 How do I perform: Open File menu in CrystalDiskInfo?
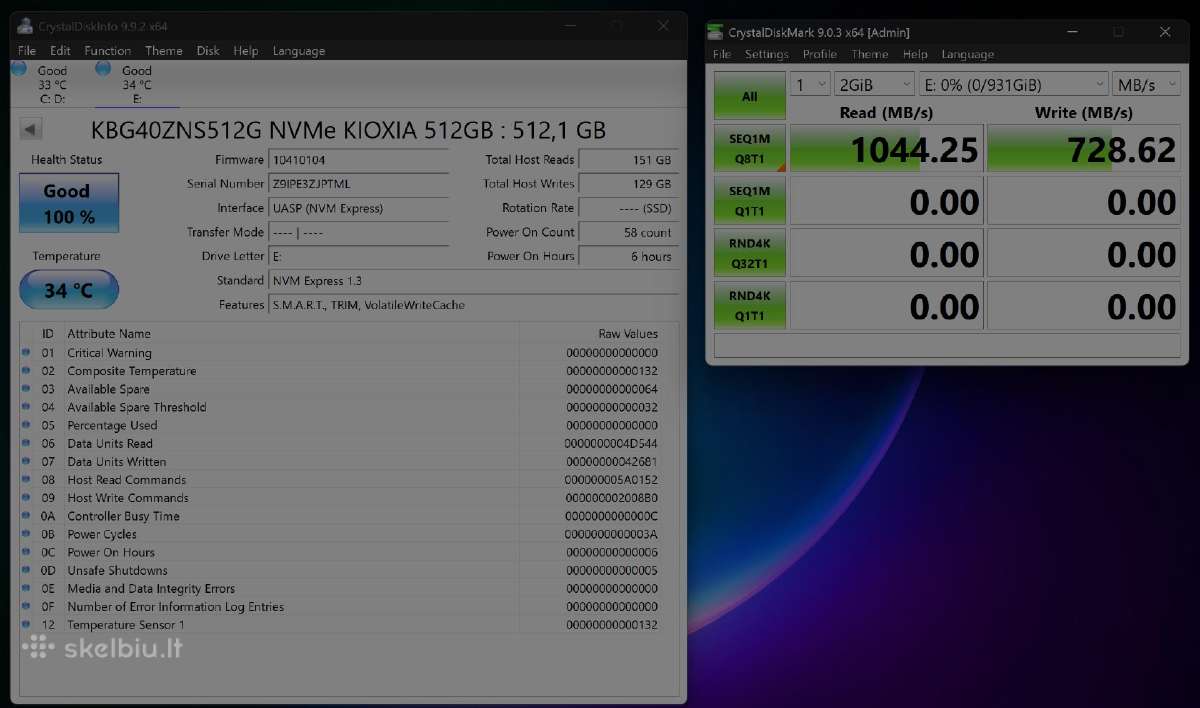pos(27,51)
